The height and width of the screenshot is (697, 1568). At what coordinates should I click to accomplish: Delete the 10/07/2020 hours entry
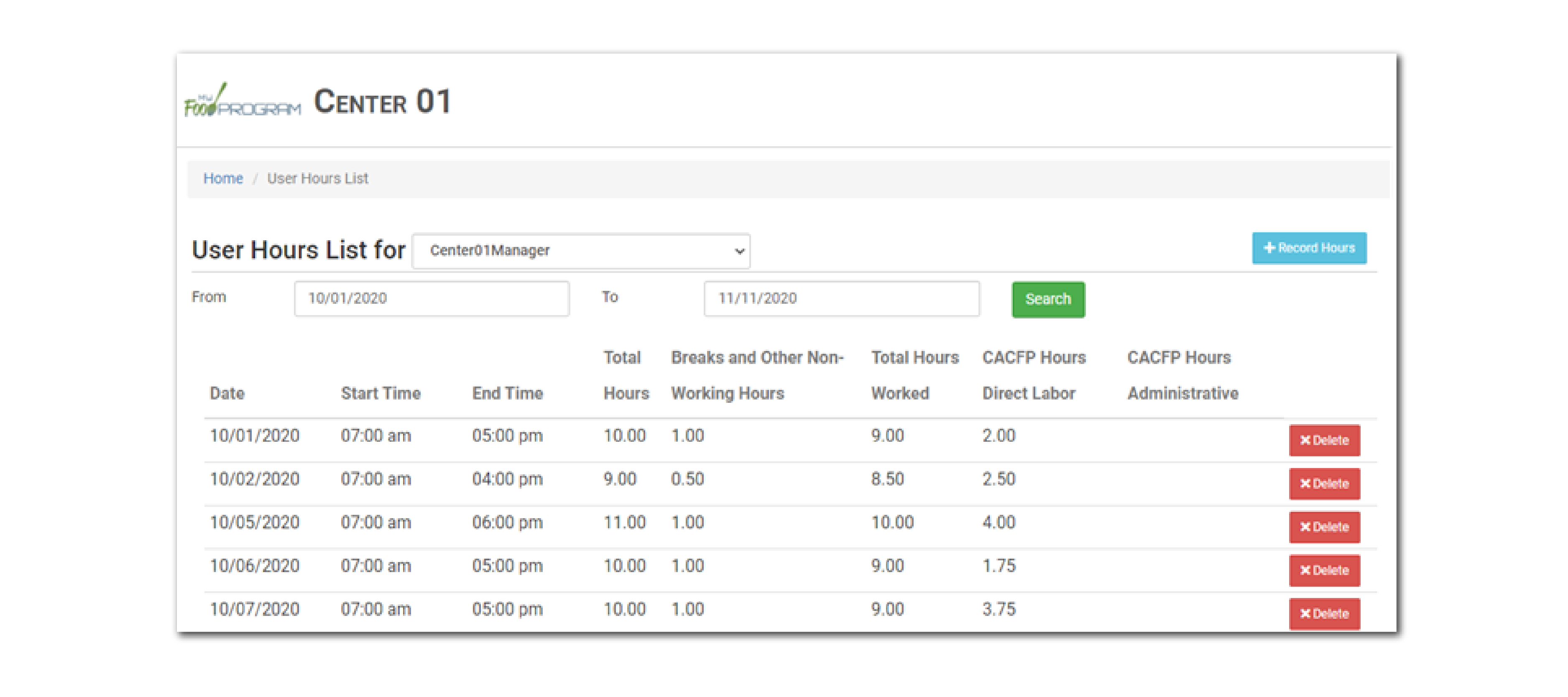pyautogui.click(x=1324, y=613)
